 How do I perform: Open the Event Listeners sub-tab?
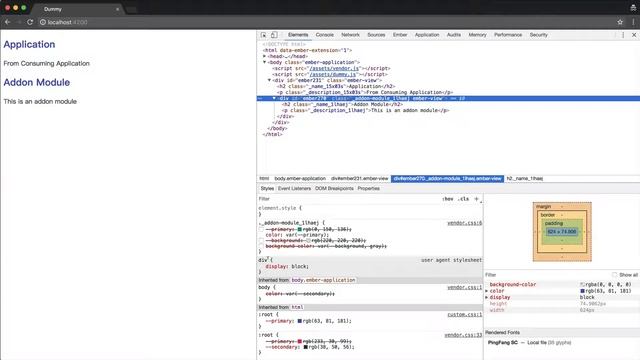294,189
